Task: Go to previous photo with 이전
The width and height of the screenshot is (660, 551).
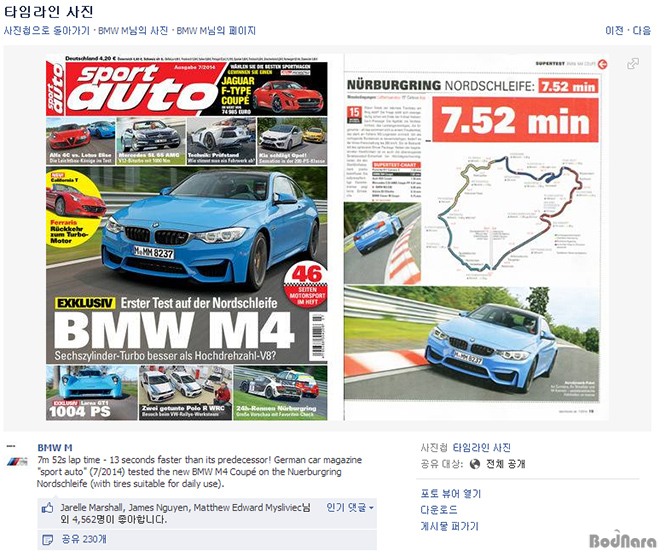Action: click(x=614, y=30)
